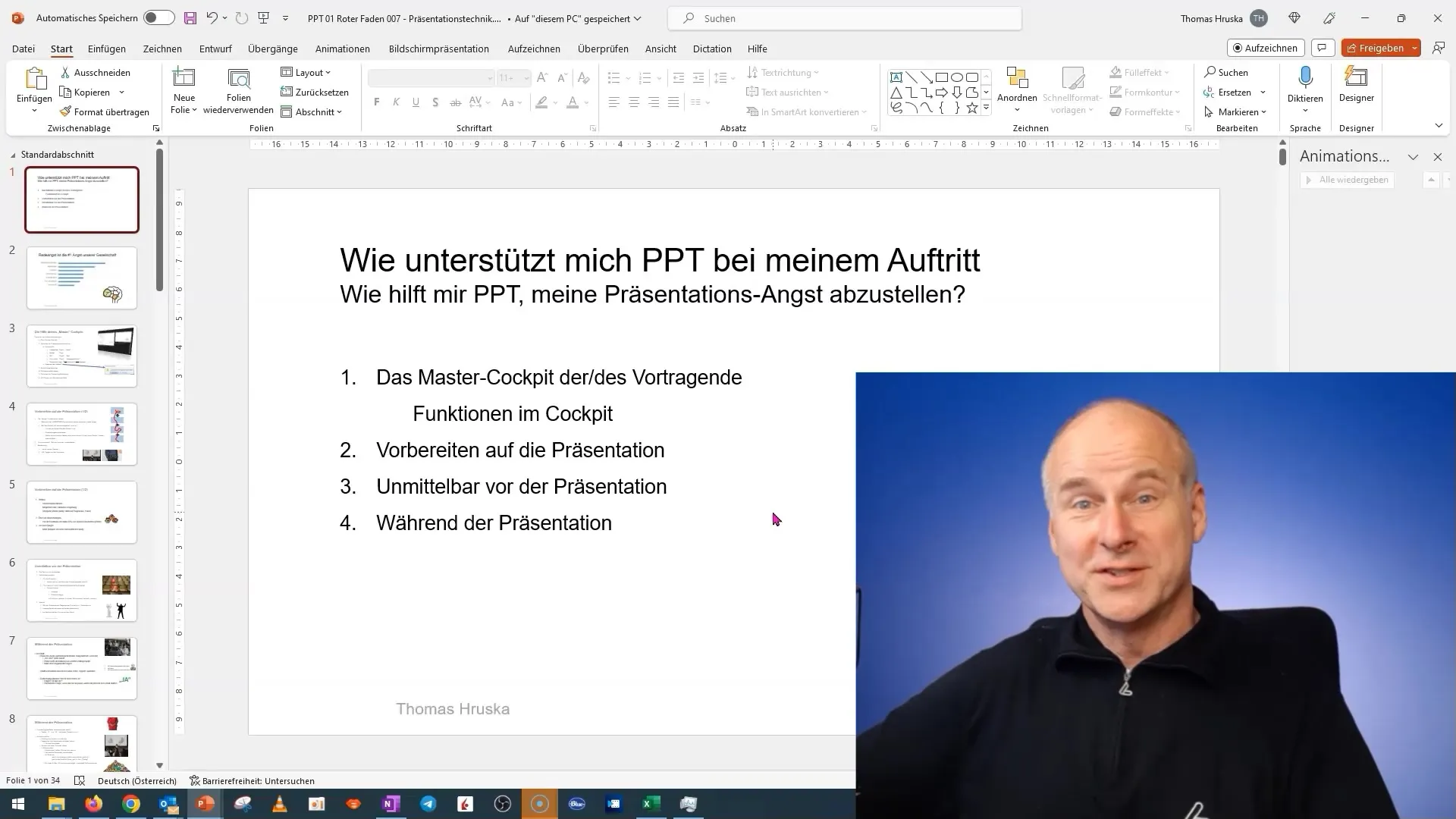Open the comments button
This screenshot has width=1456, height=819.
pos(1323,48)
